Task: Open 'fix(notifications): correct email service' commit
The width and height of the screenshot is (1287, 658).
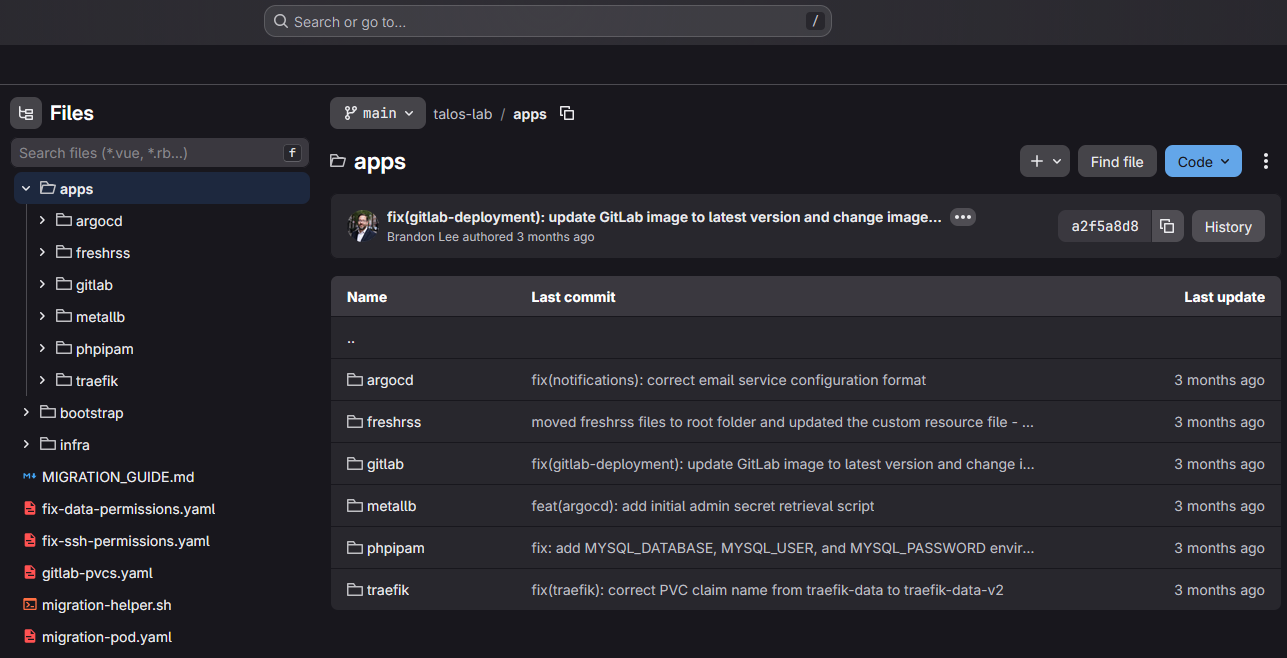Action: coord(728,380)
